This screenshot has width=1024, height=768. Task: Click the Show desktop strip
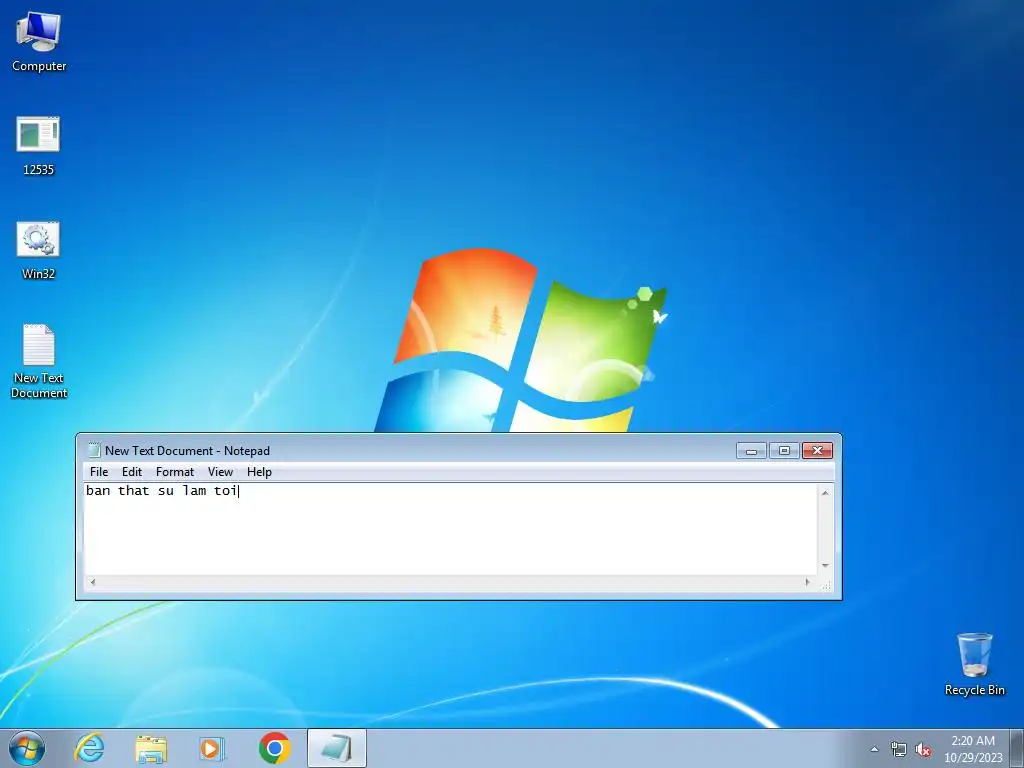[1017, 748]
